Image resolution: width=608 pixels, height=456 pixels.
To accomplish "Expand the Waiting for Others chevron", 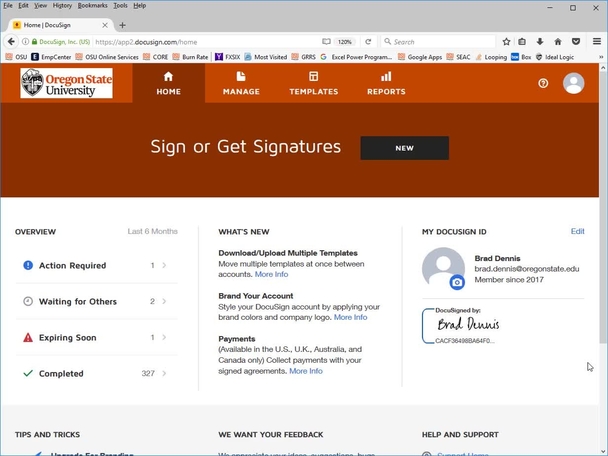I will pyautogui.click(x=164, y=302).
